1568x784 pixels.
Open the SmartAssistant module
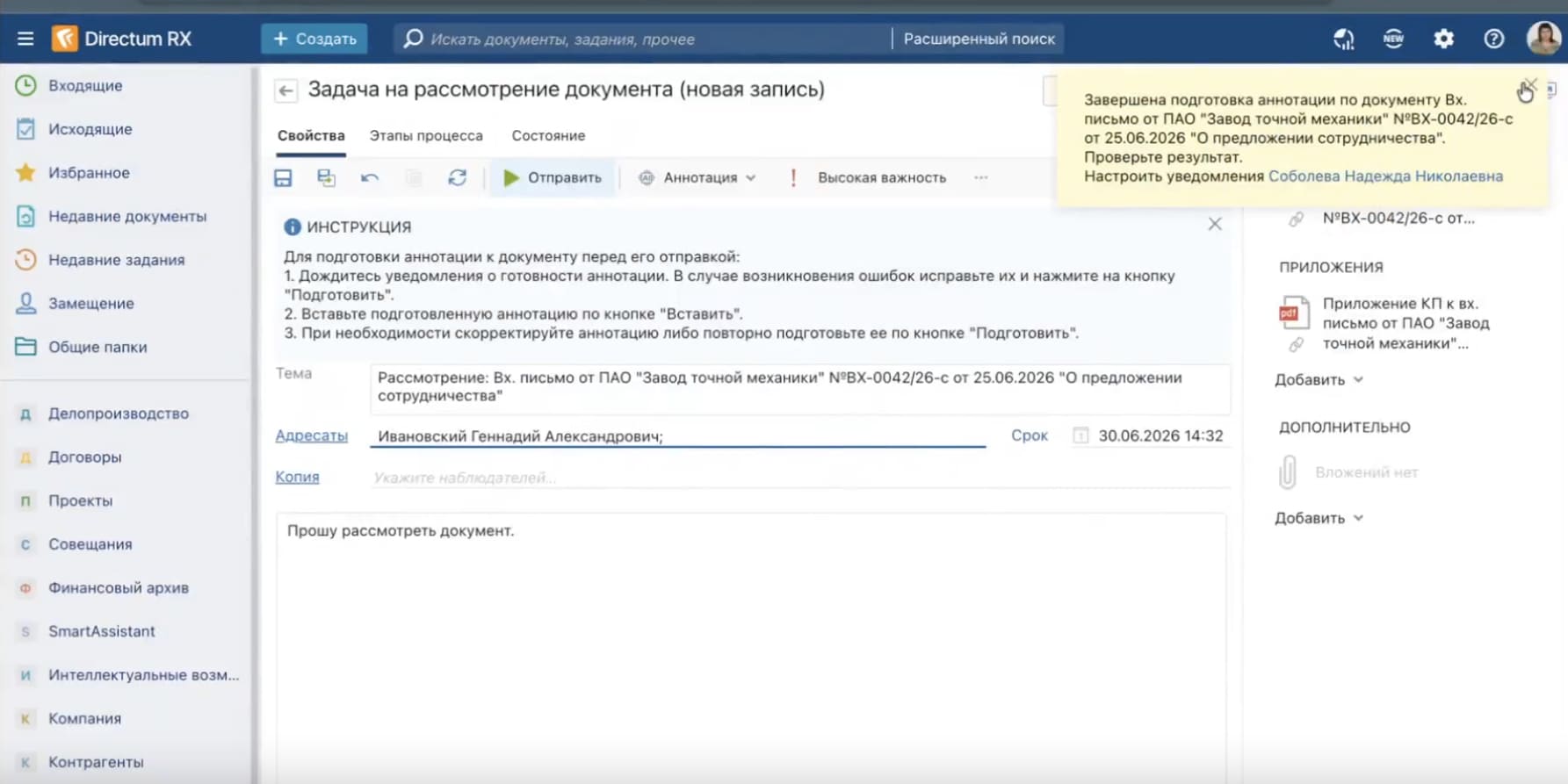pyautogui.click(x=101, y=631)
